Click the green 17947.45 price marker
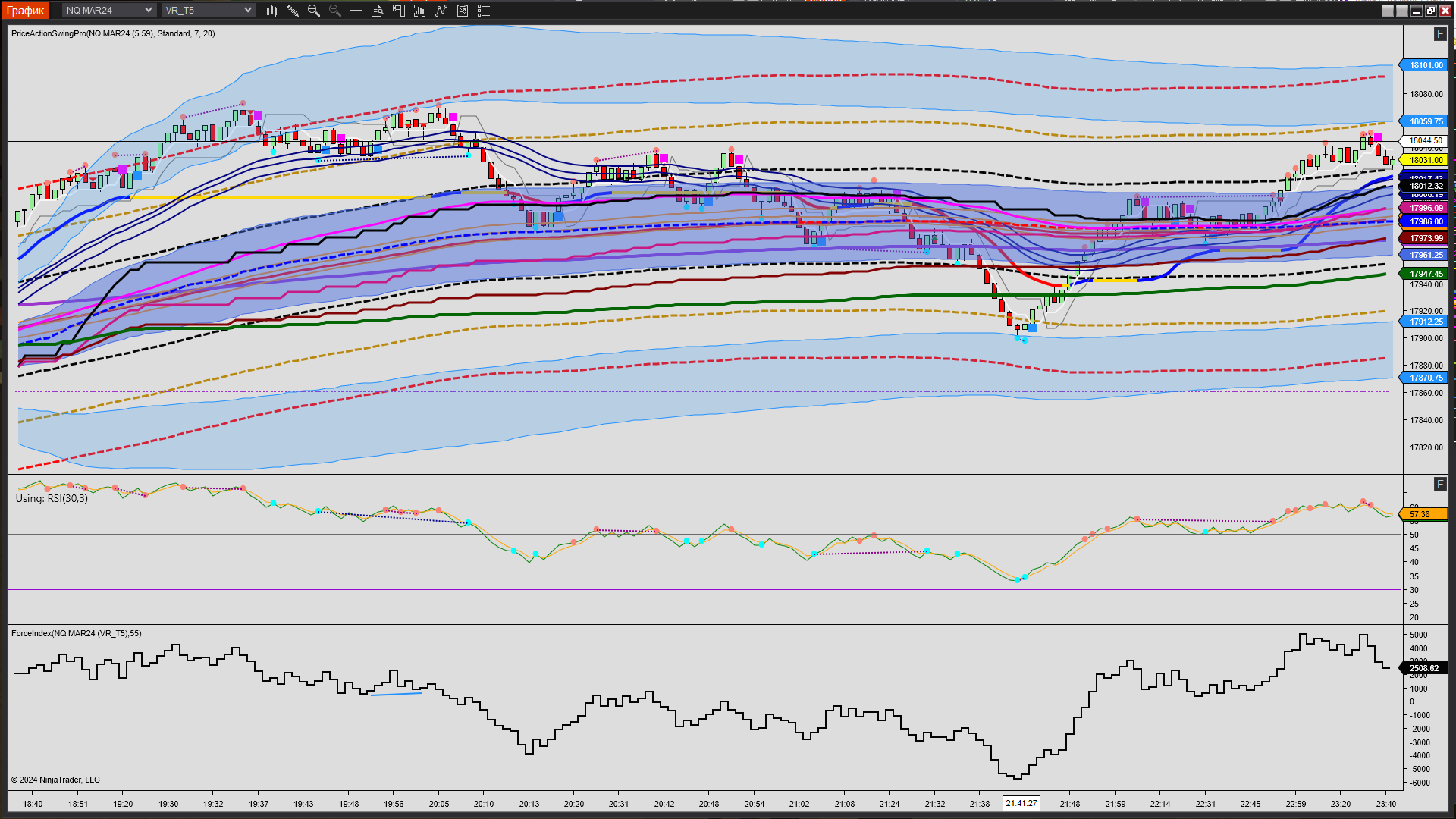 (1424, 275)
